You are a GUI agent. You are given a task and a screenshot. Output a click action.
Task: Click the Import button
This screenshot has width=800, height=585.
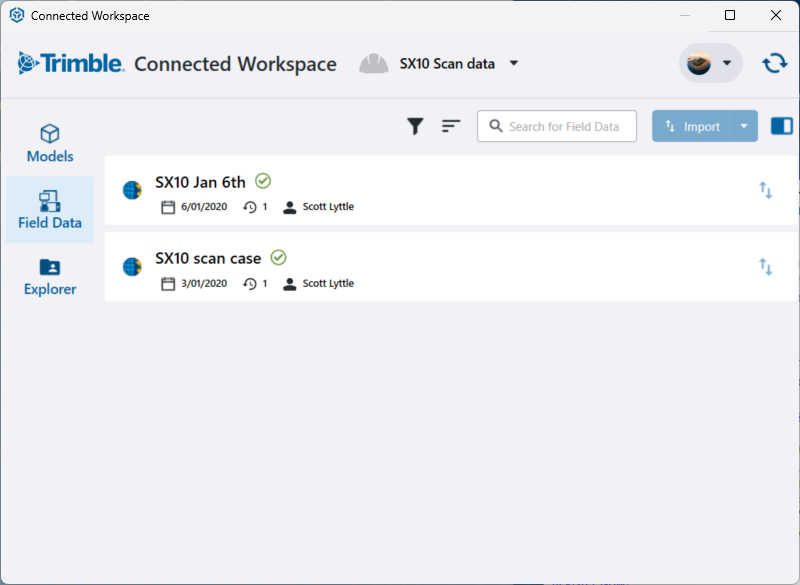click(691, 126)
